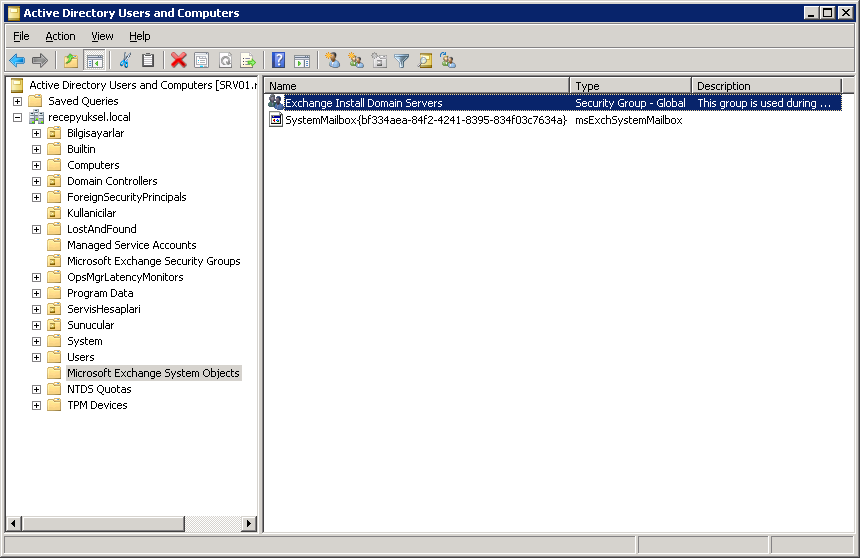860x558 pixels.
Task: Click the Saved Queries folder icon
Action: point(35,101)
